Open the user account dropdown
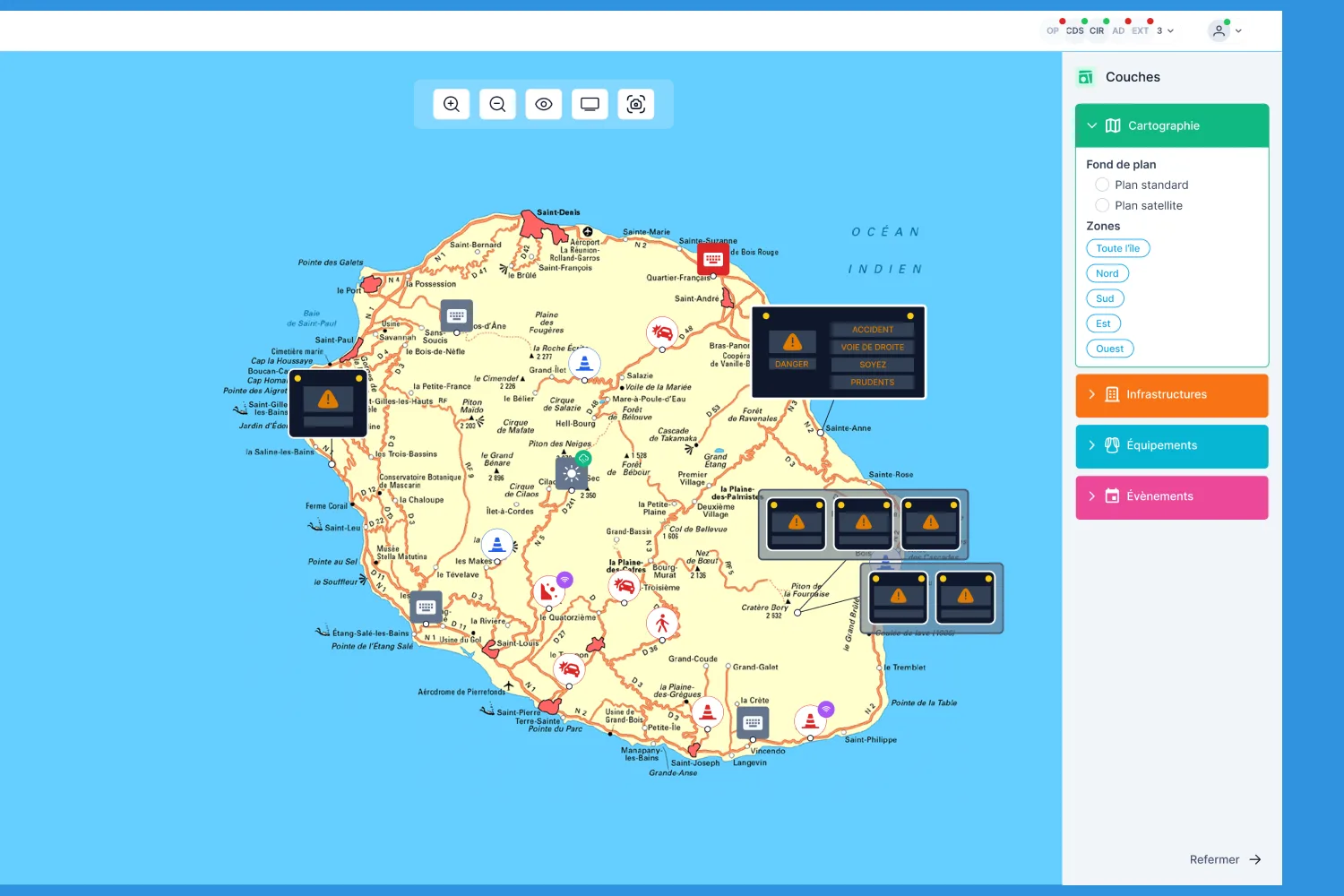Image resolution: width=1344 pixels, height=896 pixels. [1225, 30]
